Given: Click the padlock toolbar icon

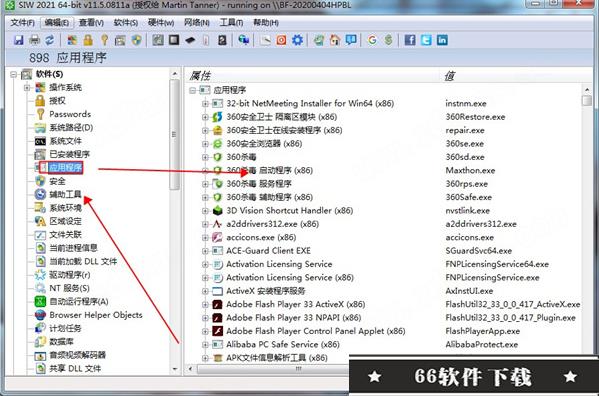Looking at the screenshot, I should [88, 40].
